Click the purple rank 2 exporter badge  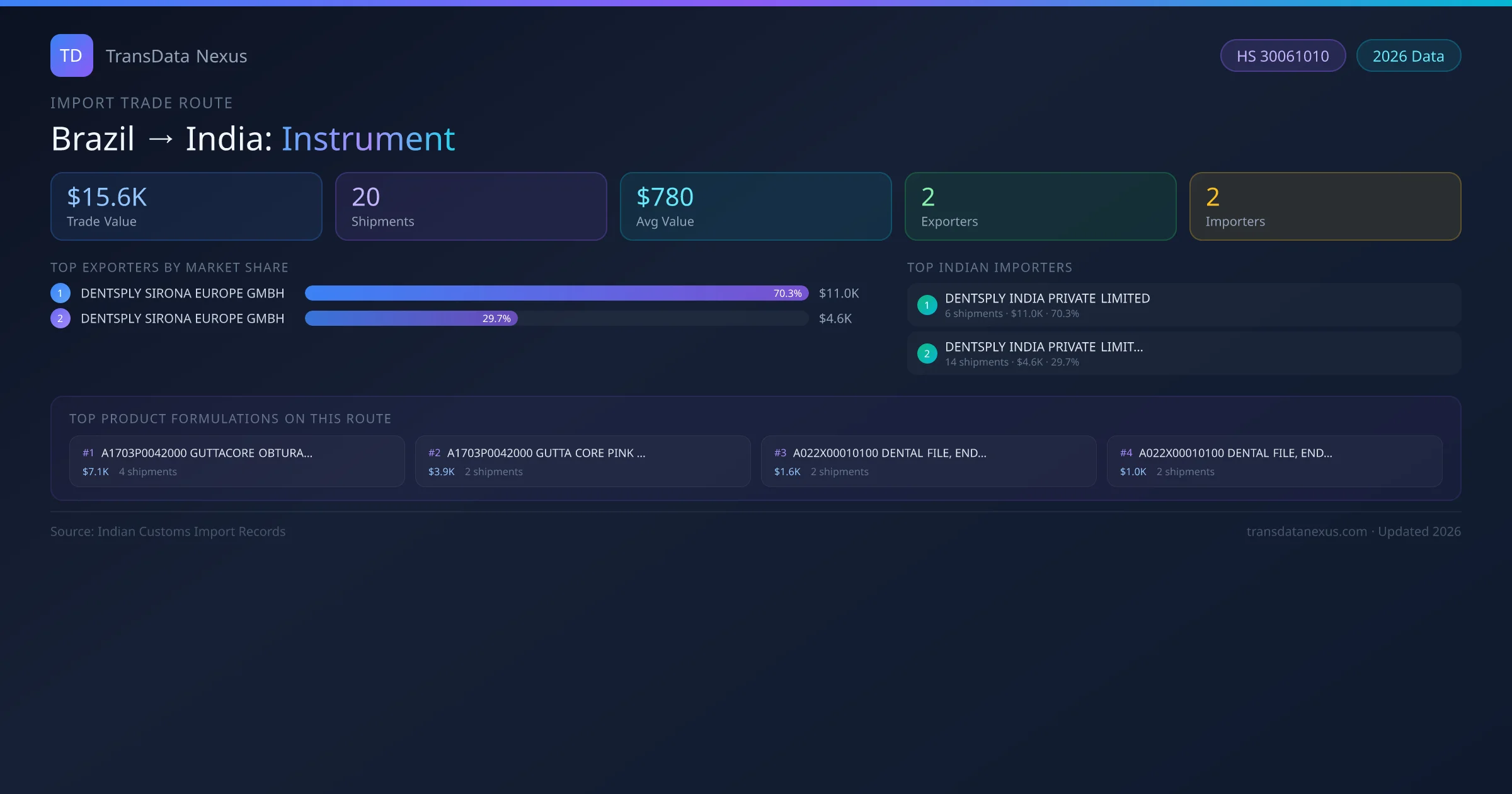point(60,318)
